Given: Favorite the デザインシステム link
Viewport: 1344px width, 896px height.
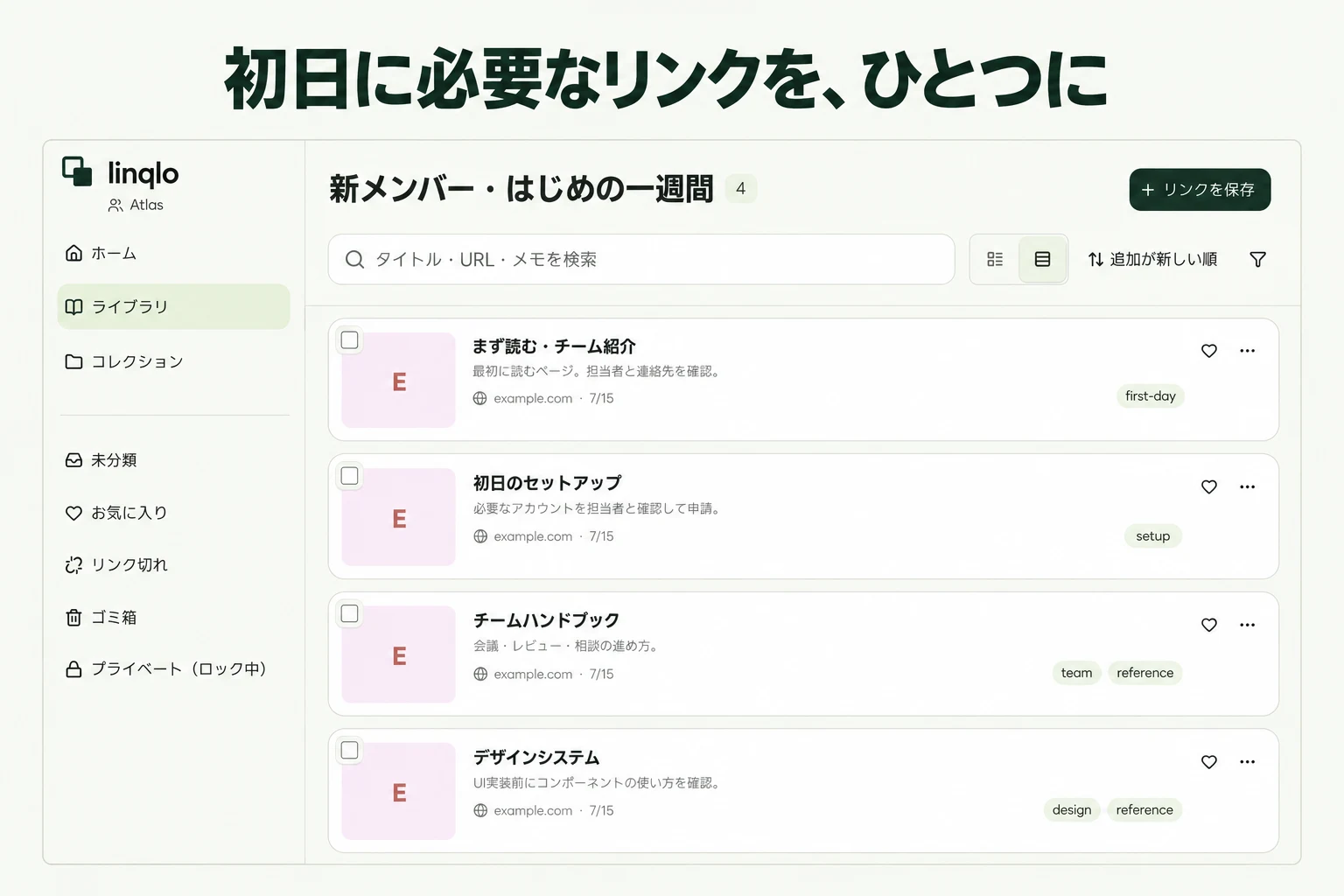Looking at the screenshot, I should 1209,762.
